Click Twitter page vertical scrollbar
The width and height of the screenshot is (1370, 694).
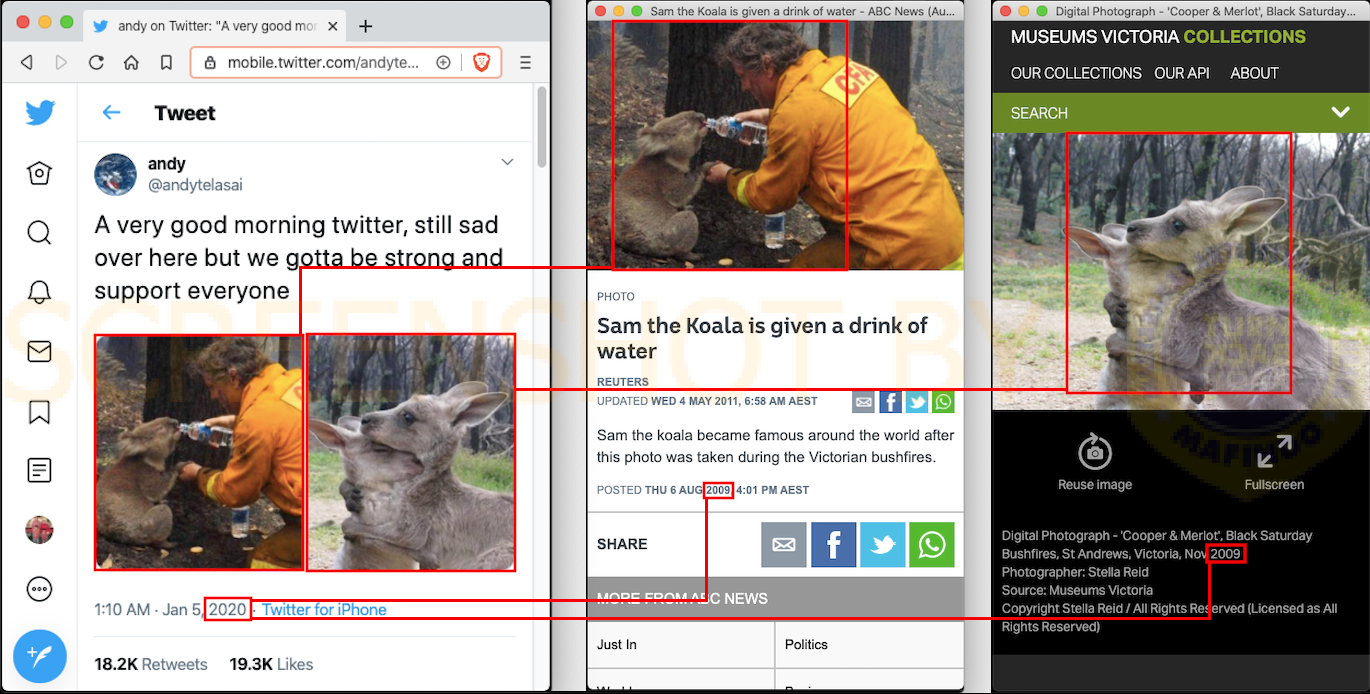tap(542, 127)
